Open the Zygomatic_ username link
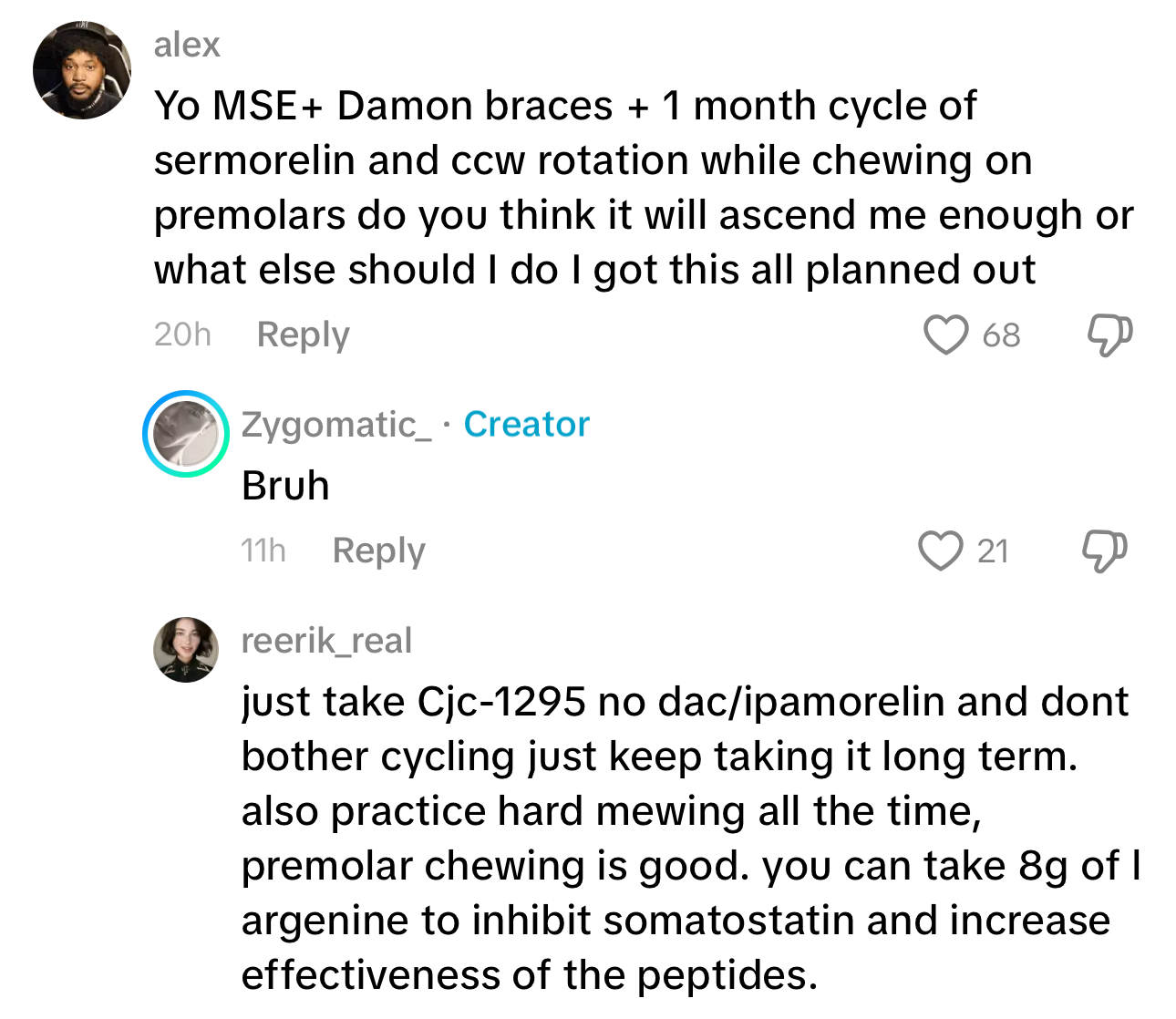This screenshot has width=1176, height=1019. pyautogui.click(x=335, y=425)
